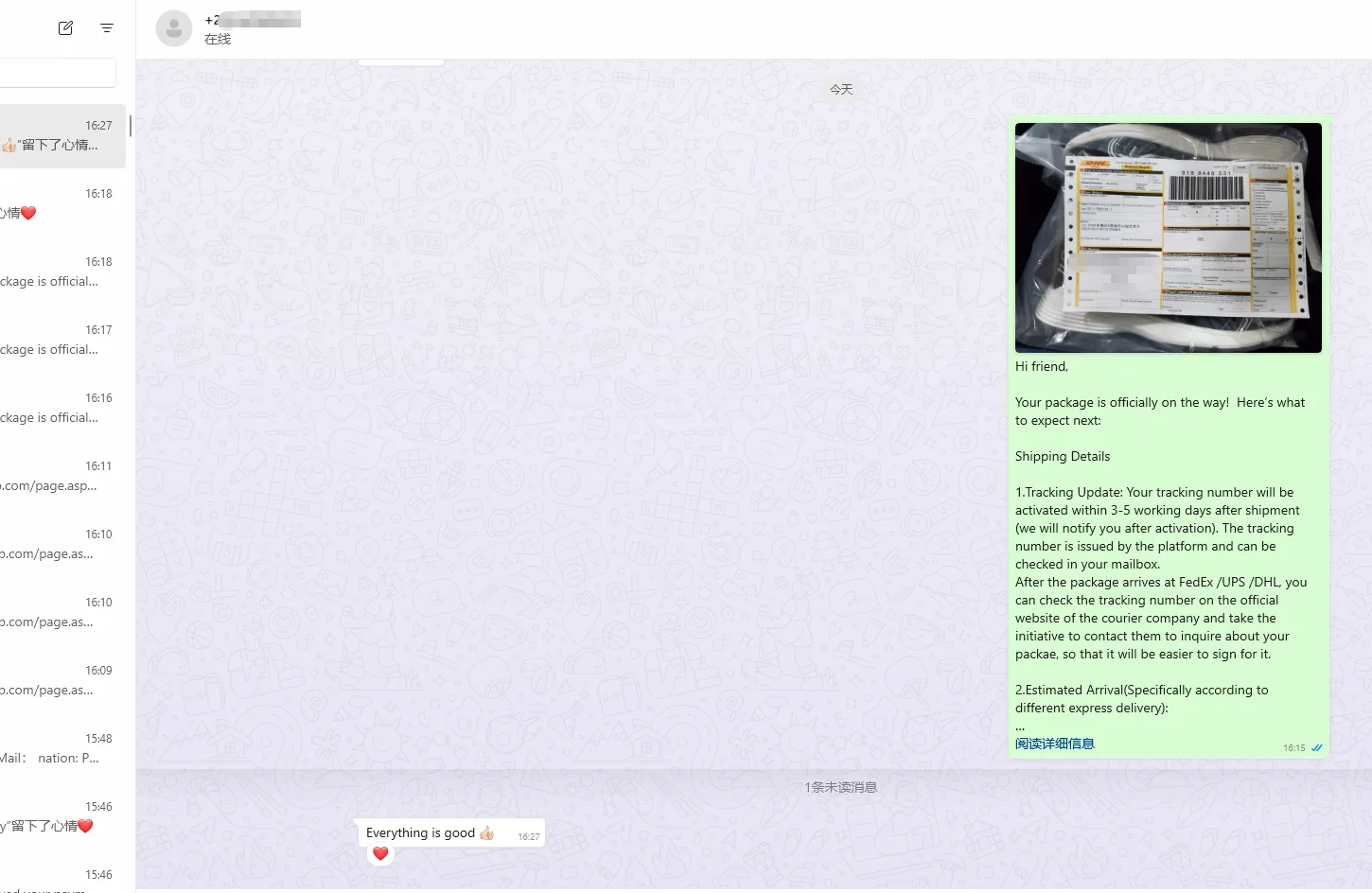Open the chat list filter icon
The height and width of the screenshot is (893, 1372).
point(107,28)
